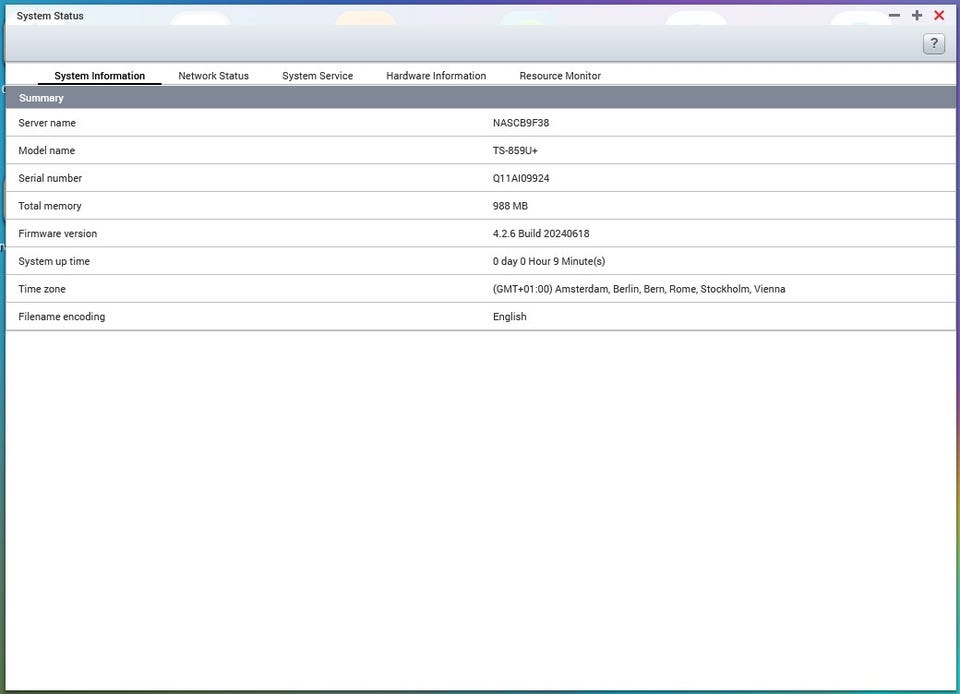
Task: Select memory value 988 MB
Action: [x=510, y=206]
